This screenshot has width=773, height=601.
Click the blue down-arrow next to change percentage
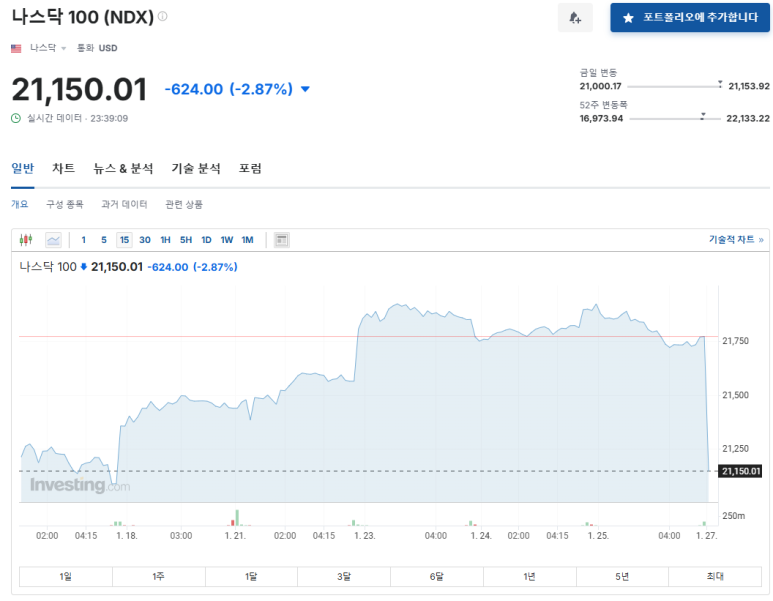point(305,89)
